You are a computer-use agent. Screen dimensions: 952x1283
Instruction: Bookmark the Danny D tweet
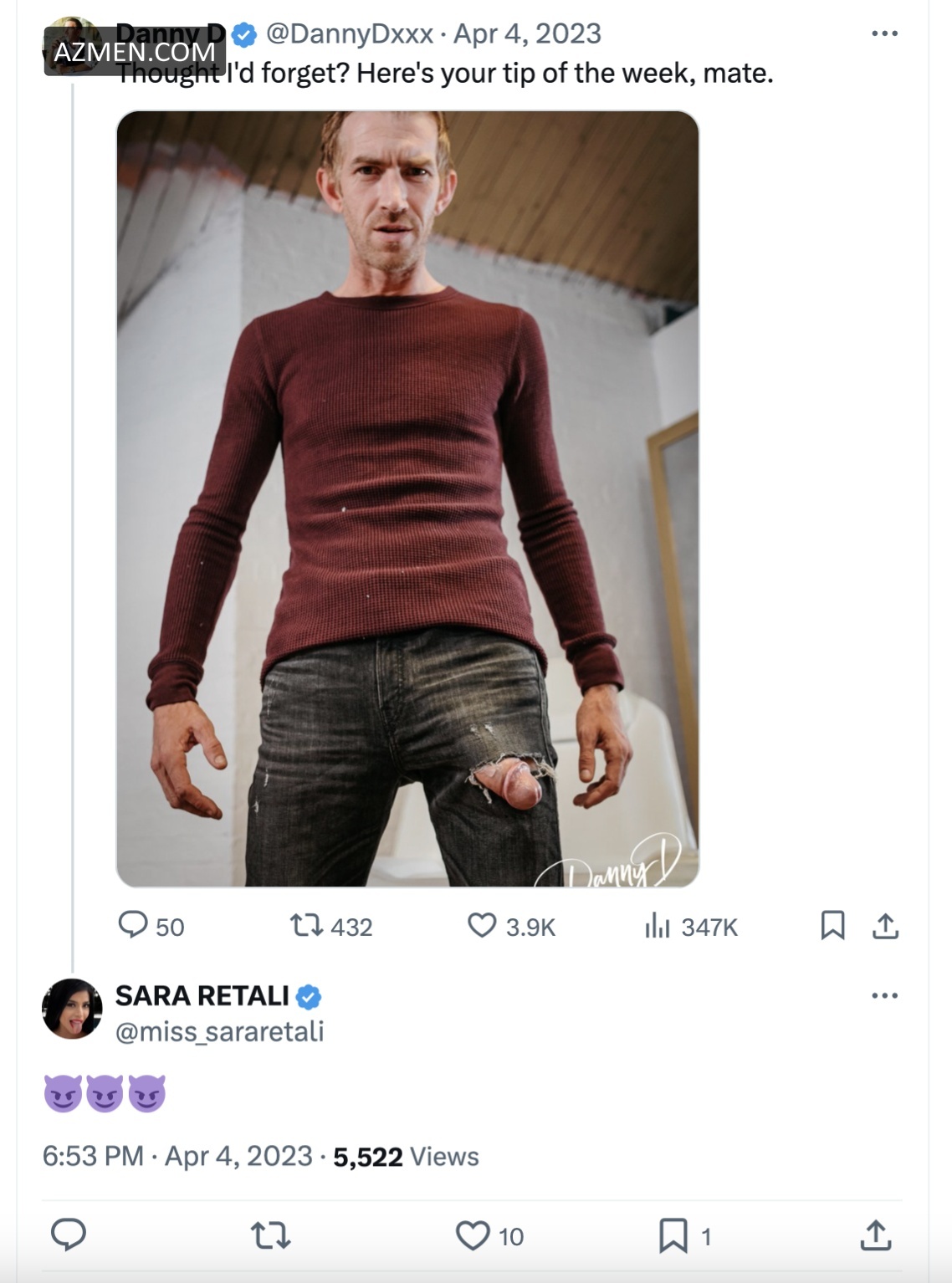click(832, 926)
